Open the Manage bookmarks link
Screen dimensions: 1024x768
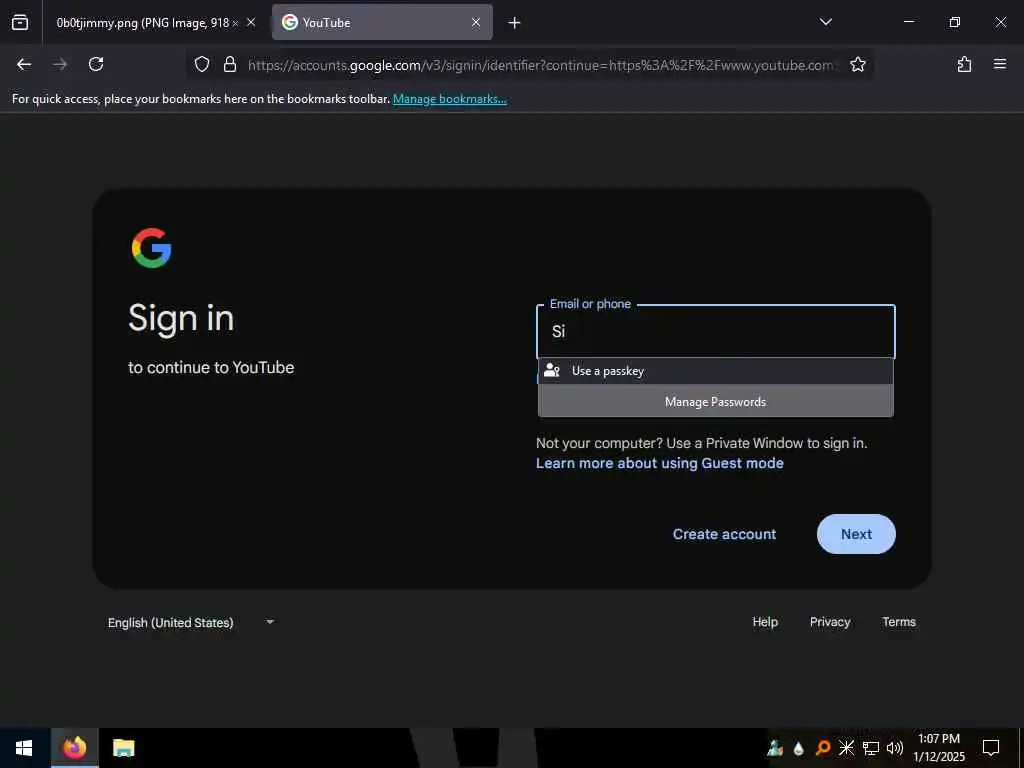(x=449, y=99)
